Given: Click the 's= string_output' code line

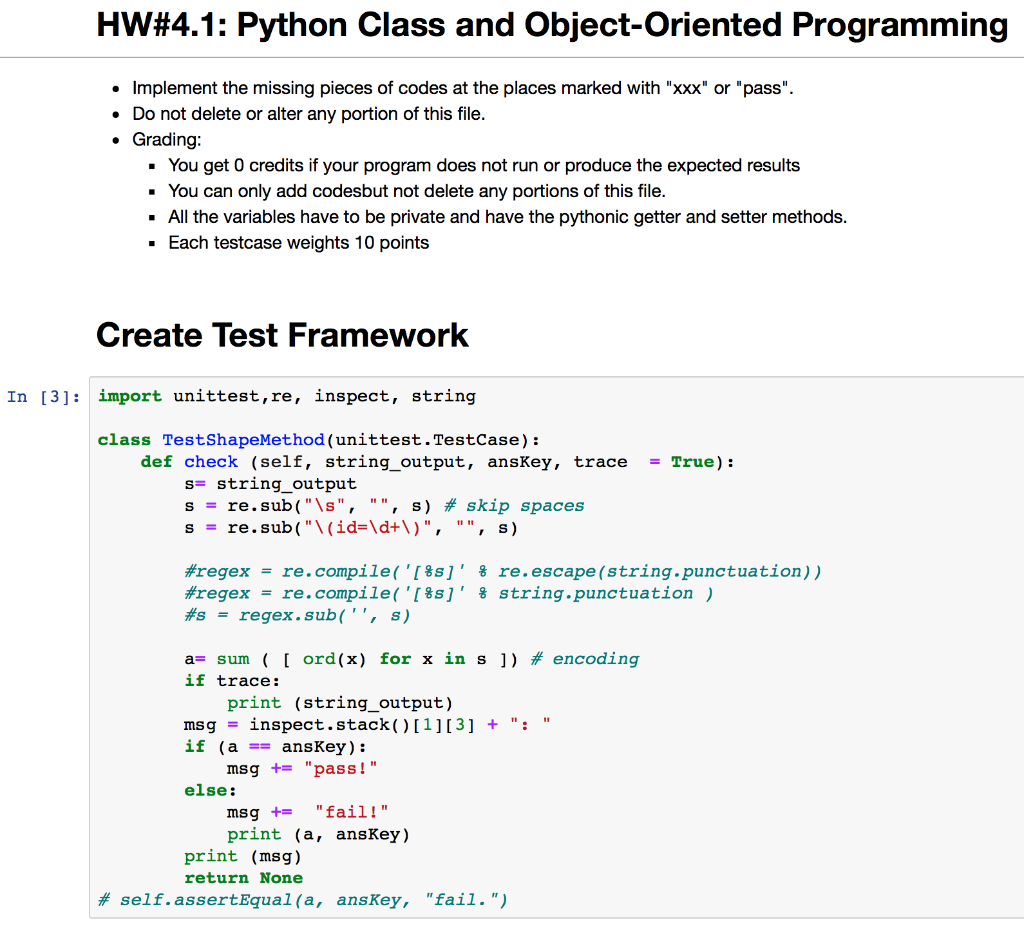Looking at the screenshot, I should coord(270,484).
